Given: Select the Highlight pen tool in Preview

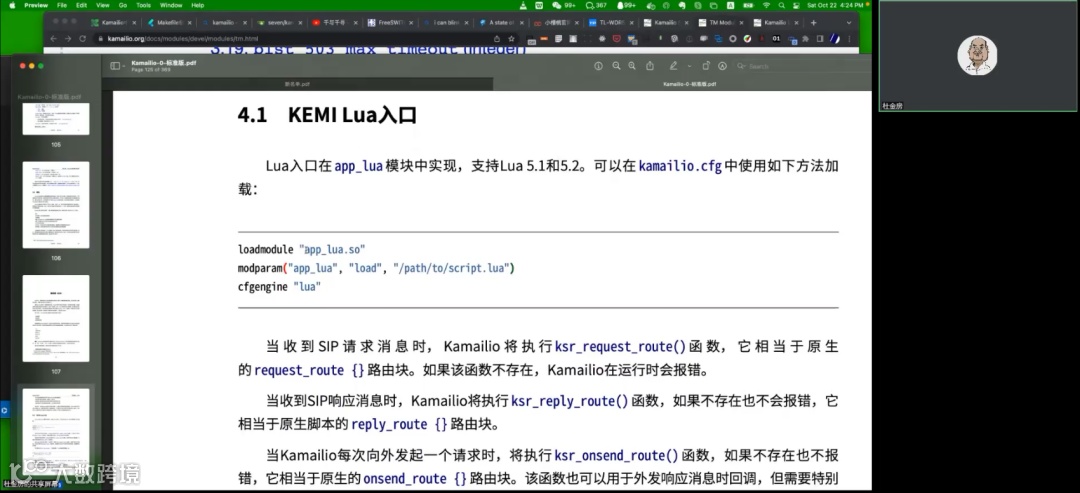Looking at the screenshot, I should pos(674,66).
